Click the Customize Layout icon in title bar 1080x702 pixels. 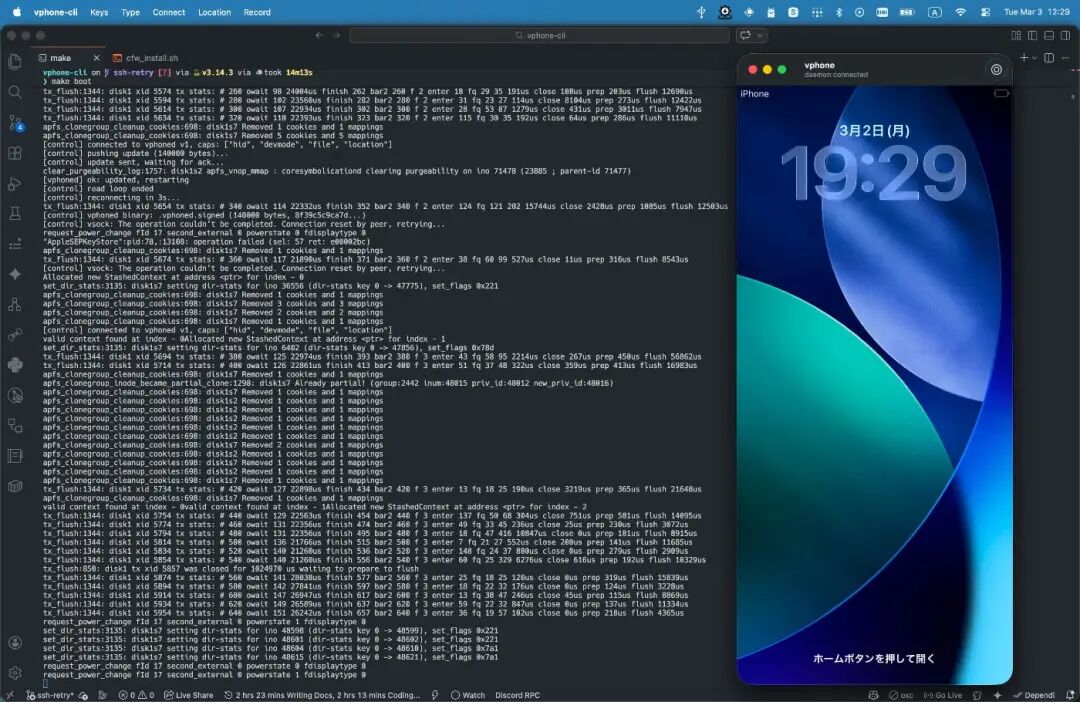point(1016,35)
